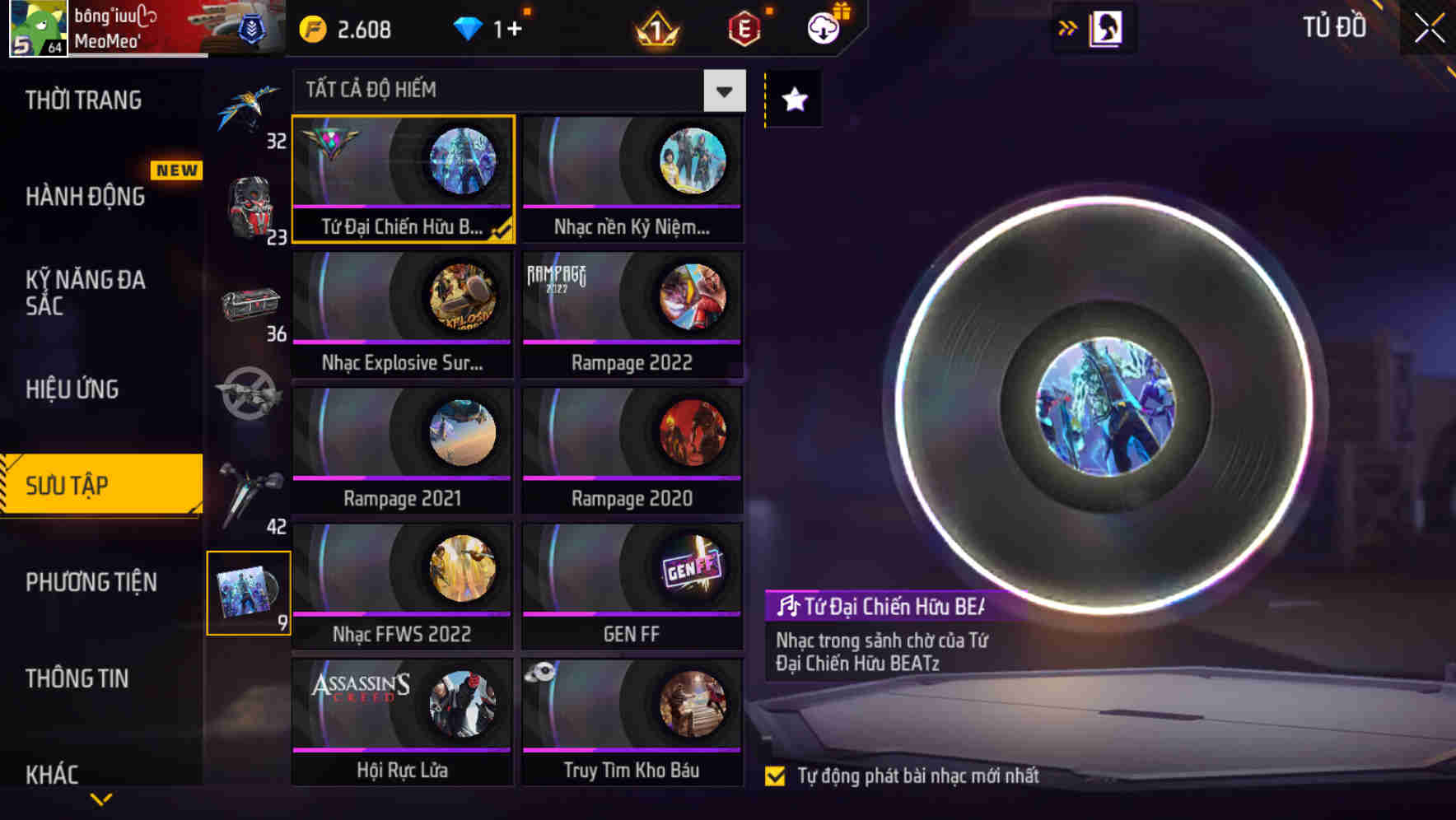Screen dimensions: 1456x820
Task: Select the music album collection category icon
Action: tap(249, 593)
